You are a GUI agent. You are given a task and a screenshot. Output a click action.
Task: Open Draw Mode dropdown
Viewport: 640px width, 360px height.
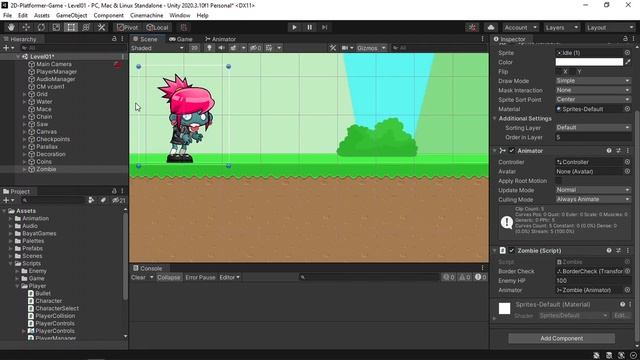(x=593, y=81)
